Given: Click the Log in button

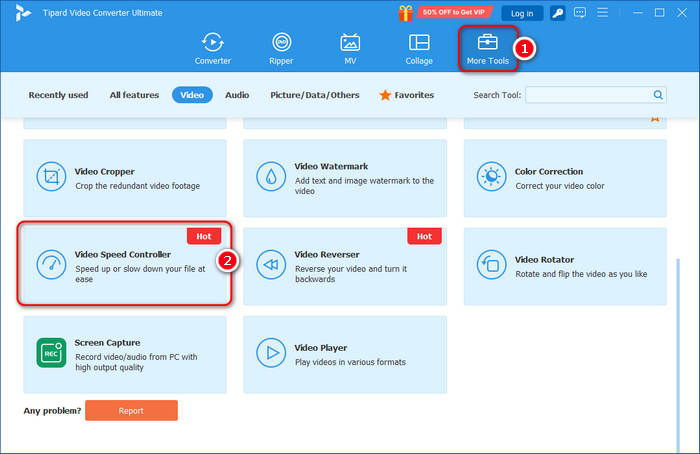Looking at the screenshot, I should pyautogui.click(x=522, y=13).
